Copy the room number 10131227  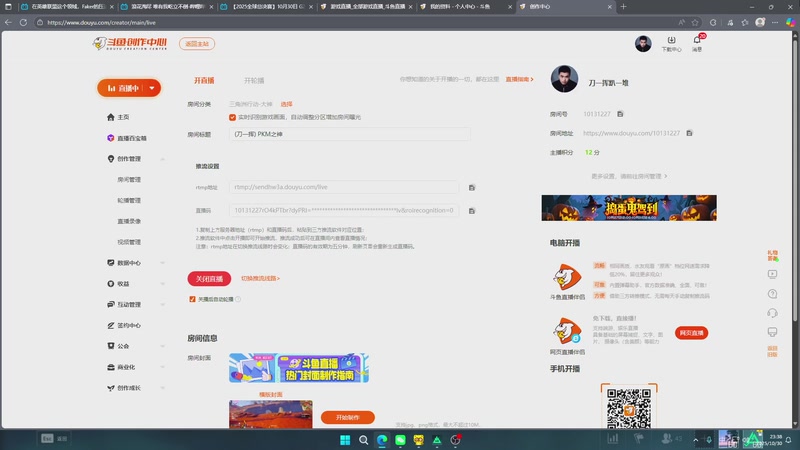point(620,114)
